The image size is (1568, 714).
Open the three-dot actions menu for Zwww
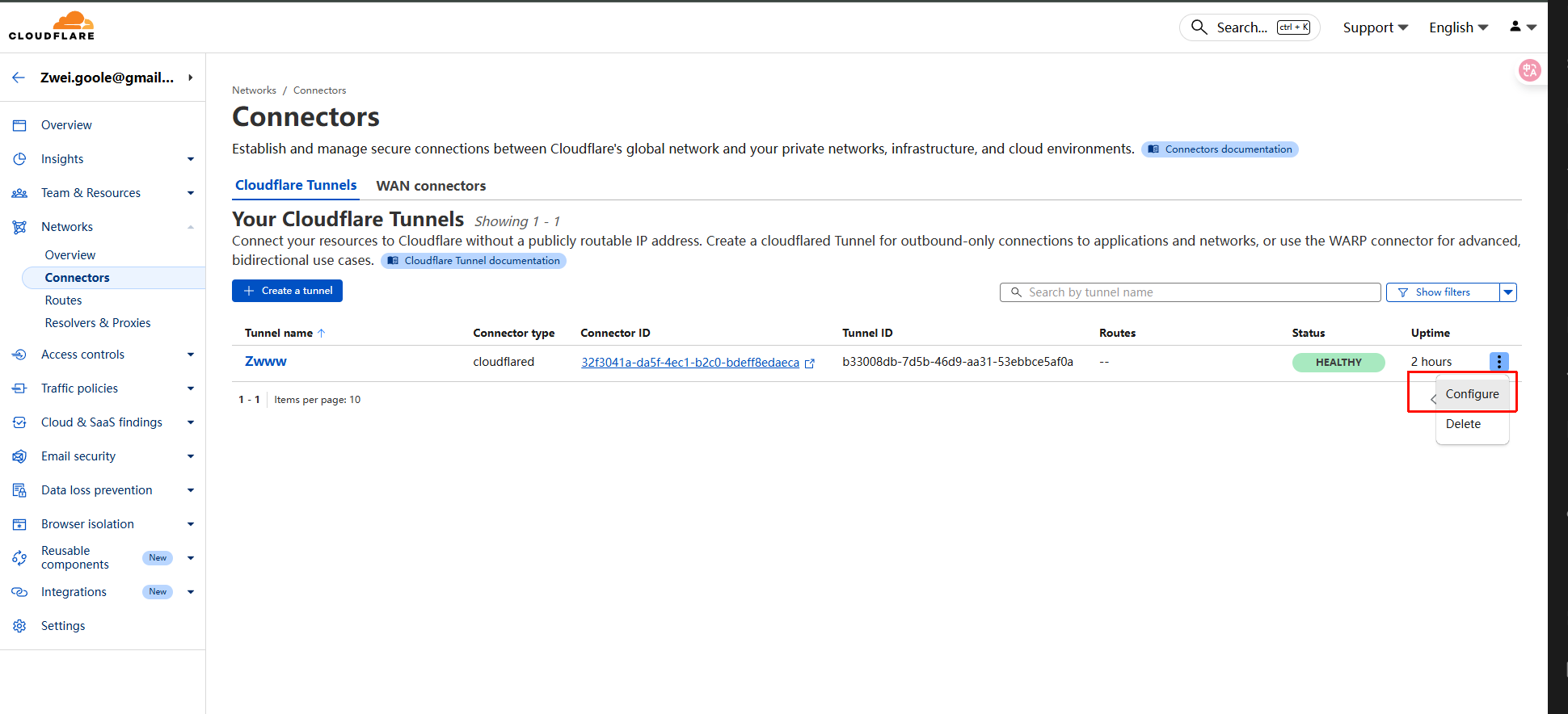pyautogui.click(x=1499, y=362)
